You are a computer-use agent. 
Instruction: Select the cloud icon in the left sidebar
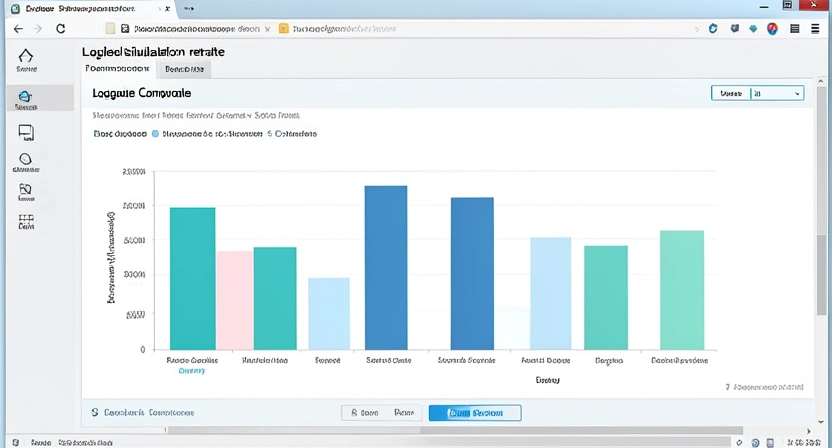(26, 97)
